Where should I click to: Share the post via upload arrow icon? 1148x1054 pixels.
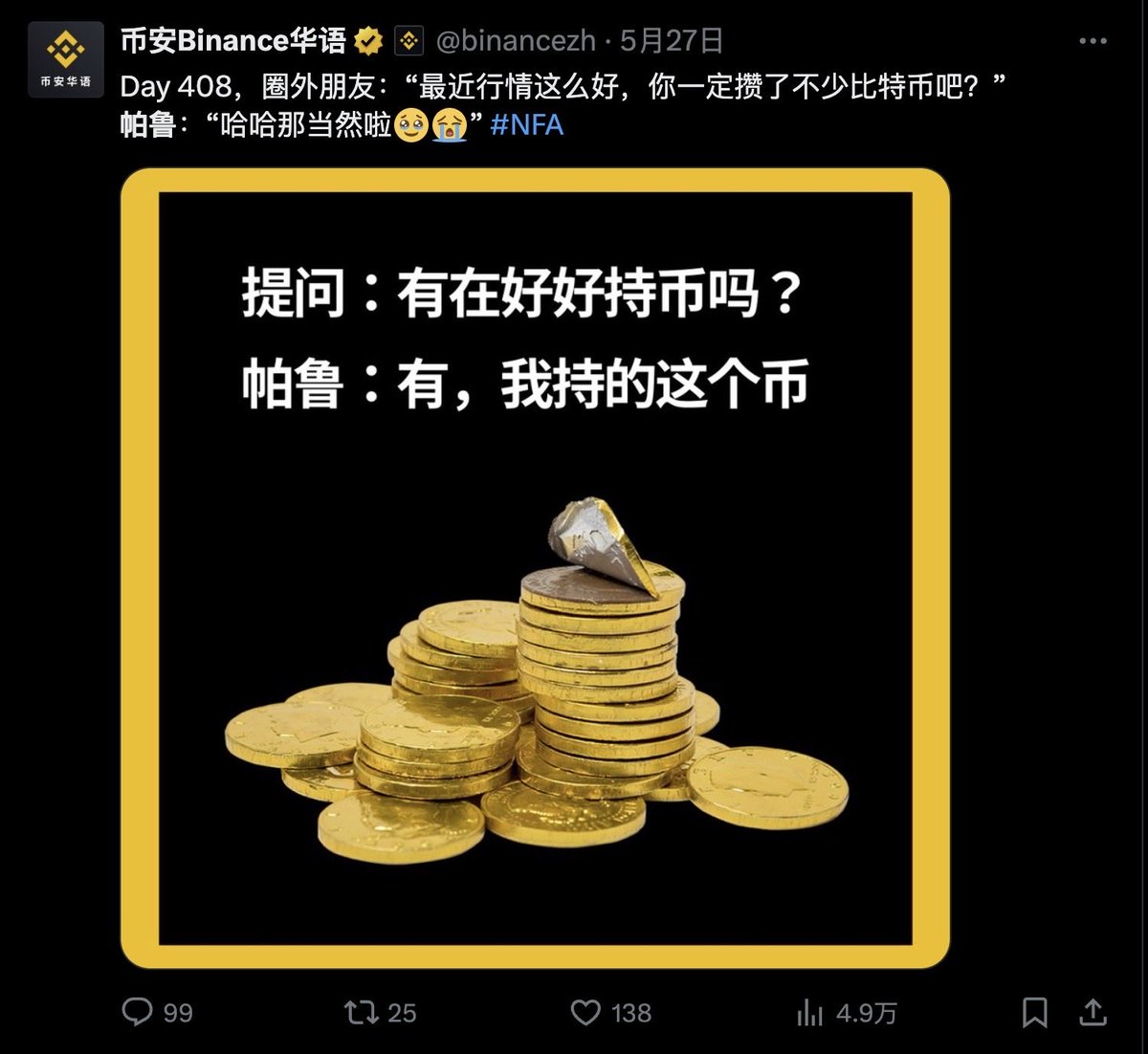click(1093, 1012)
